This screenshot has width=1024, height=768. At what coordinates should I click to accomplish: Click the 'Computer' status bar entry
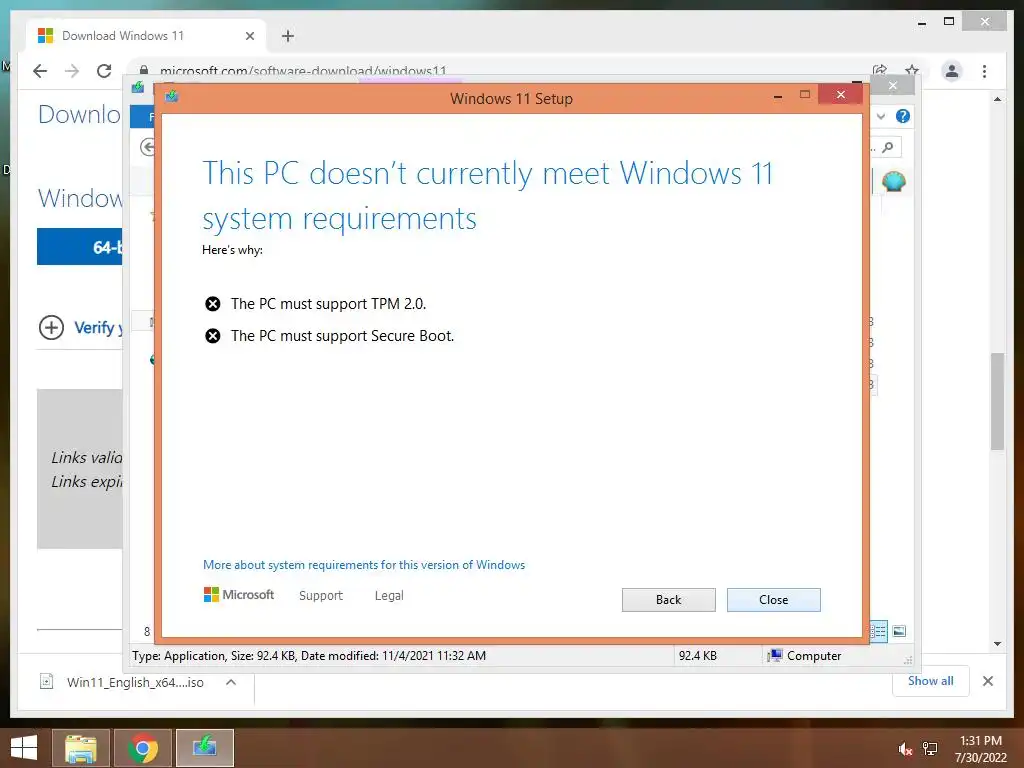(x=804, y=656)
